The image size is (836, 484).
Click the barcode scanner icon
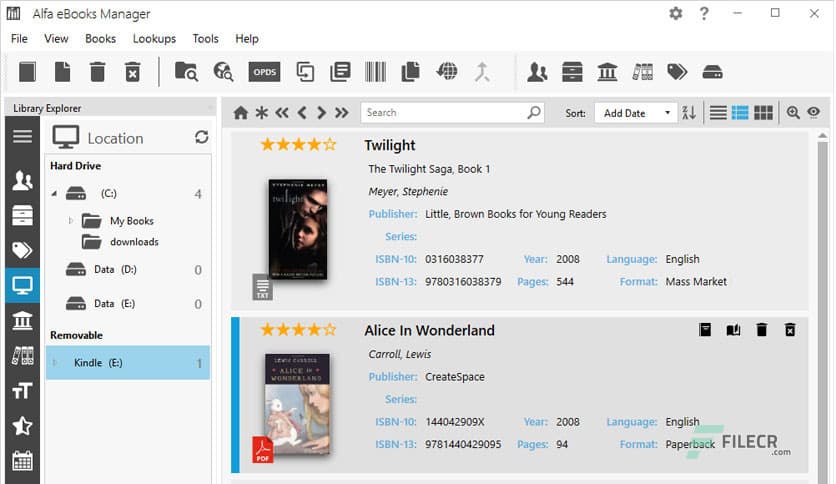pyautogui.click(x=375, y=72)
